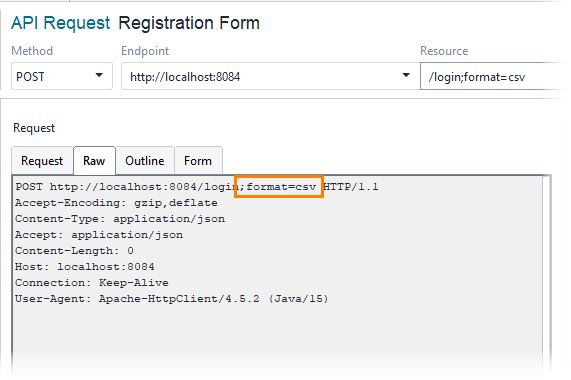Screen dimensions: 571x380
Task: Click the API Request heading
Action: pos(60,23)
